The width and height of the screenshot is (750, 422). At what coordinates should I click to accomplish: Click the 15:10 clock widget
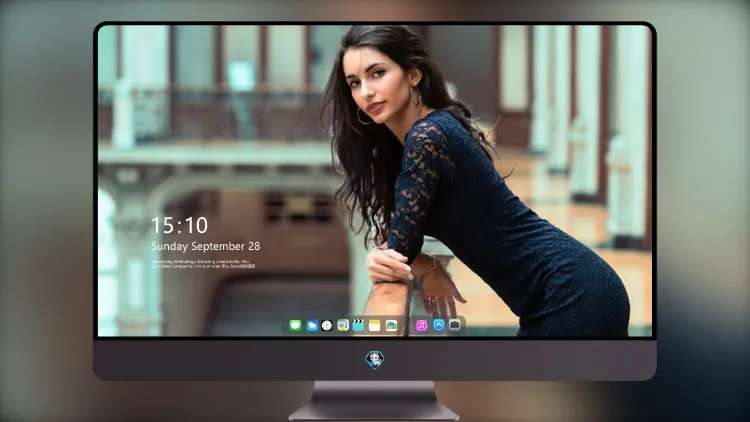[179, 225]
